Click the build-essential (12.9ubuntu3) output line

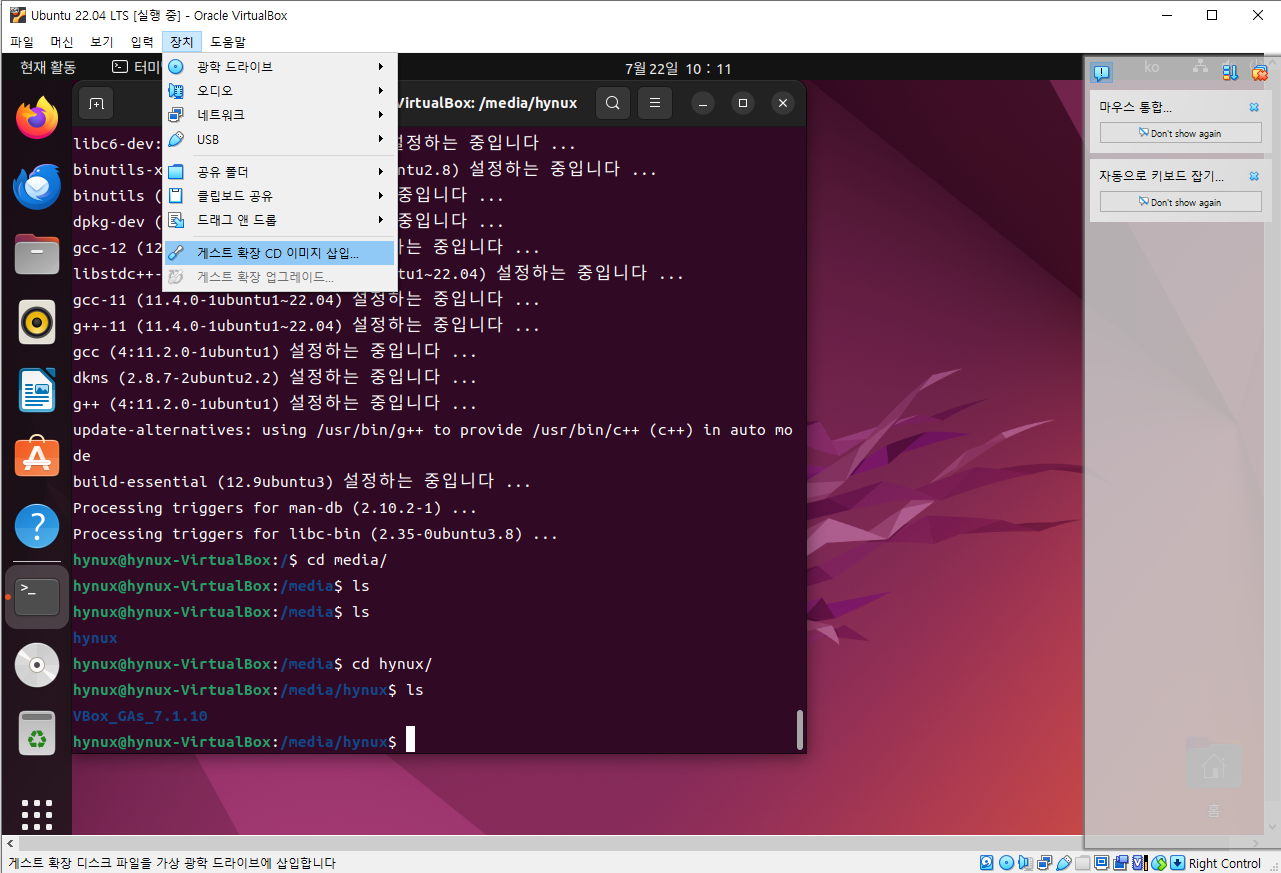[302, 481]
